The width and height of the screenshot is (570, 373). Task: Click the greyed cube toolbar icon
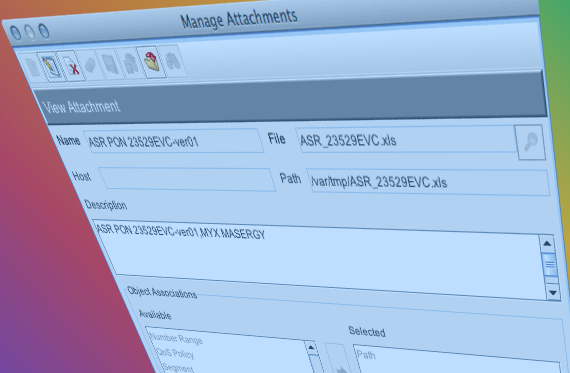click(x=90, y=65)
